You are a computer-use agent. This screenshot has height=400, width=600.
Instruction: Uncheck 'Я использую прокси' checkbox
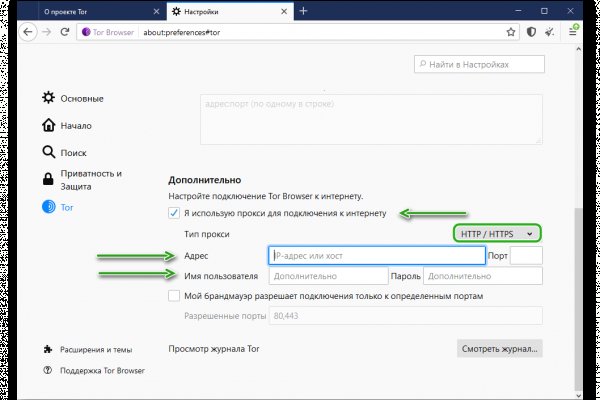[175, 213]
